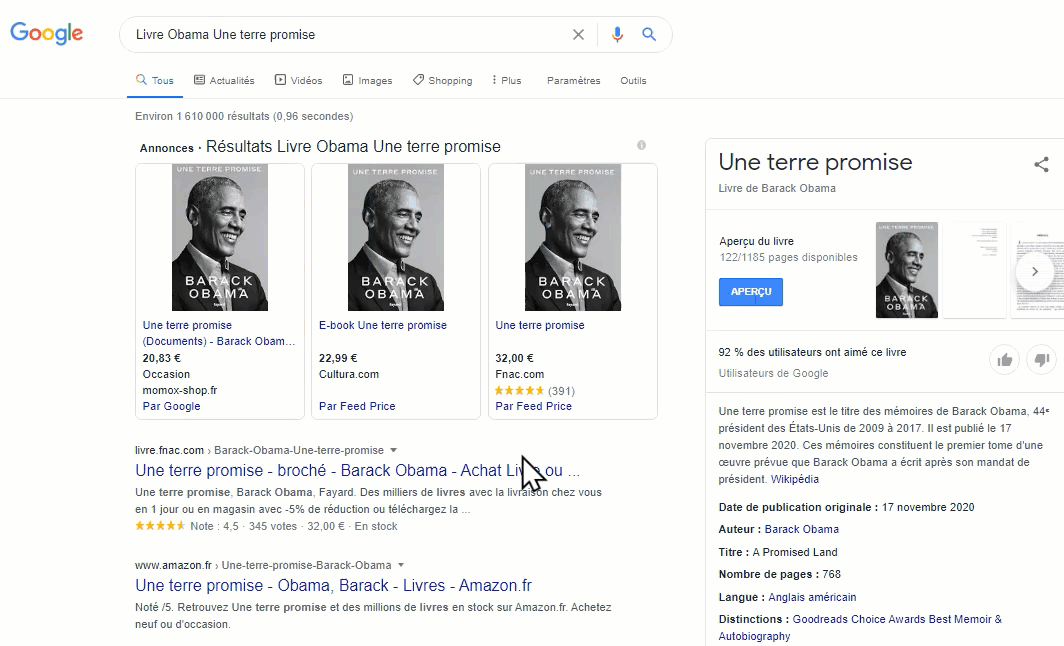This screenshot has height=646, width=1064.
Task: Click Nombre de pages : 768 text
Action: tap(780, 574)
